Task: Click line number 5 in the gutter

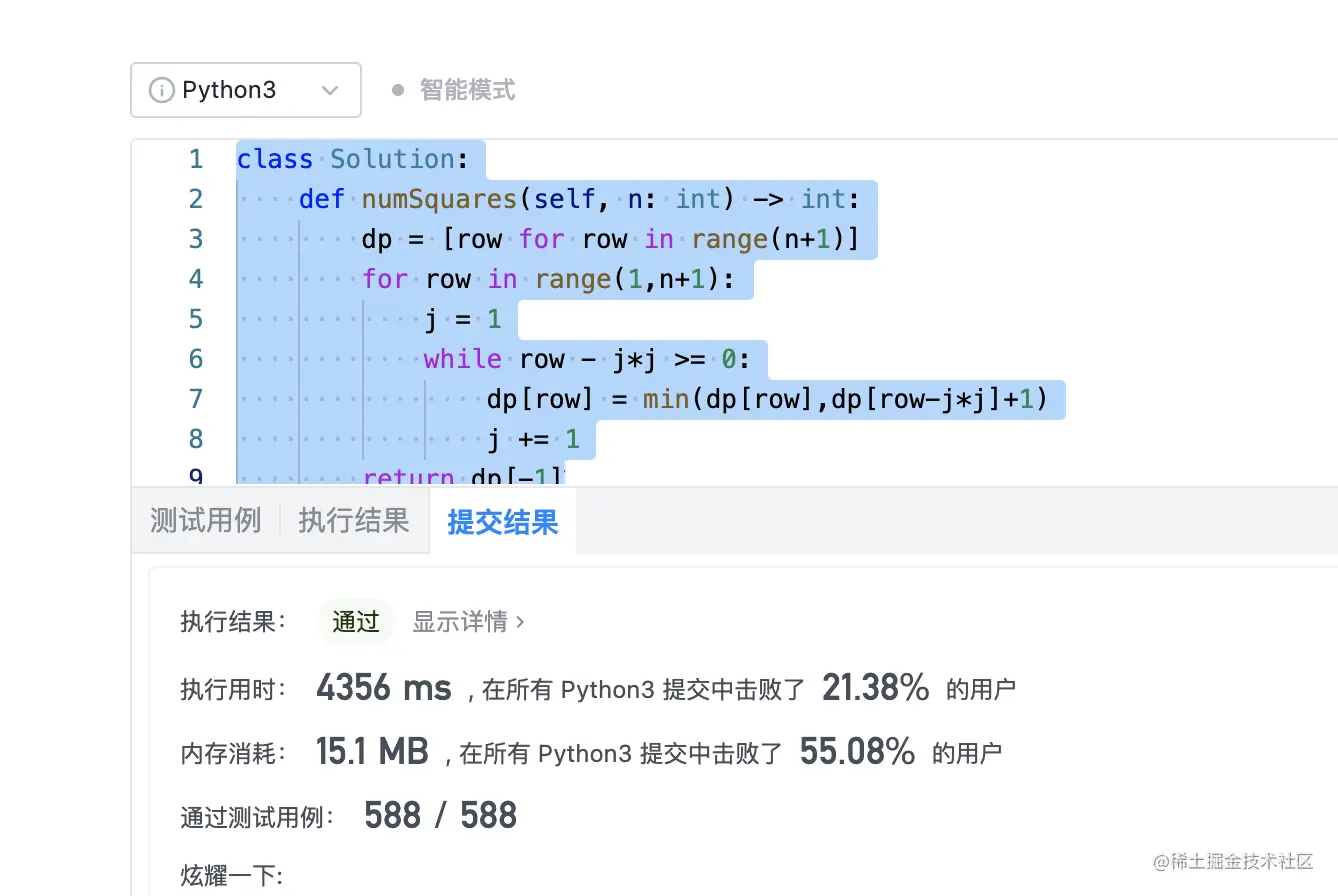Action: tap(196, 319)
